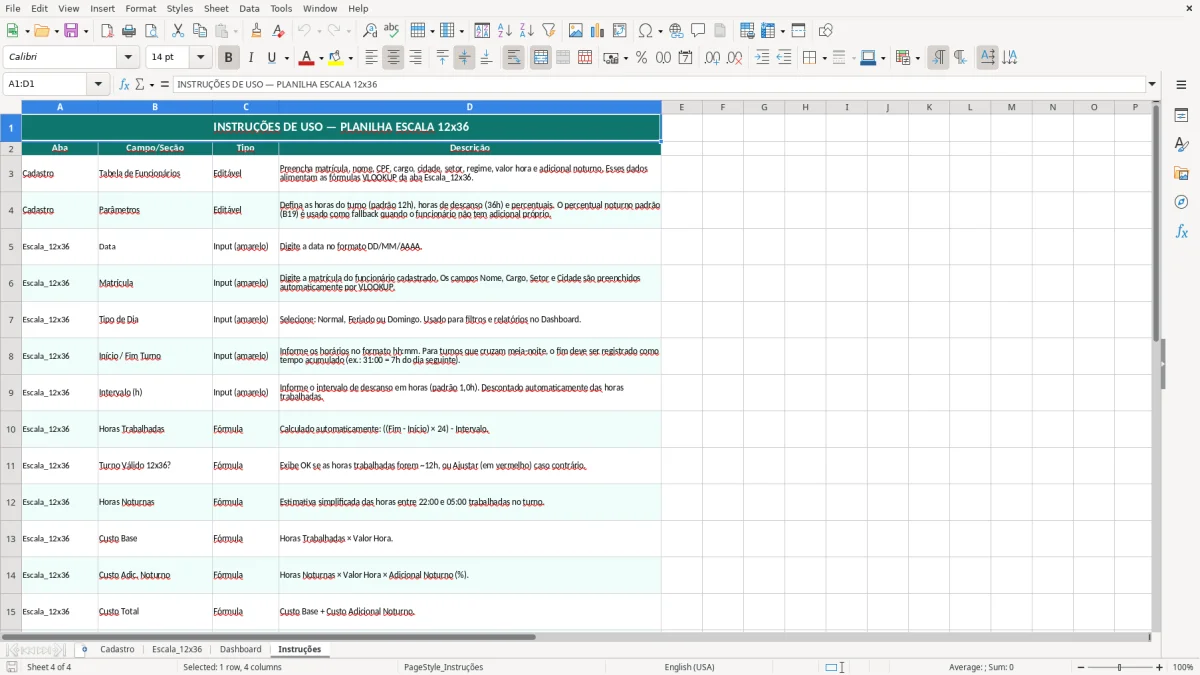The width and height of the screenshot is (1200, 675).
Task: Expand the Name Box dropdown arrow
Action: click(99, 84)
